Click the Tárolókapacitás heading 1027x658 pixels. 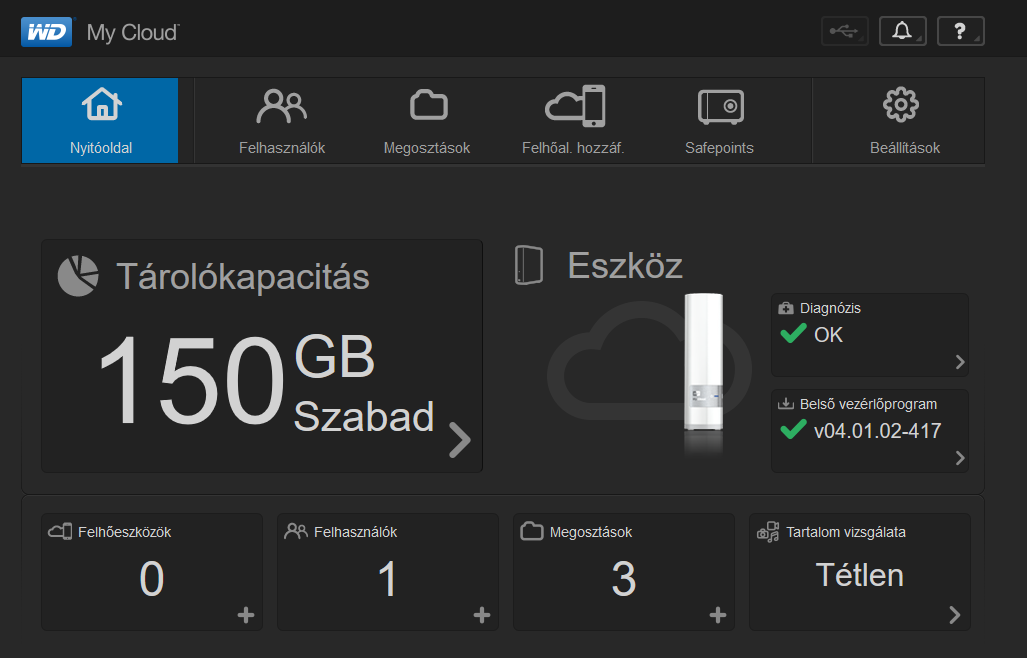click(x=243, y=276)
